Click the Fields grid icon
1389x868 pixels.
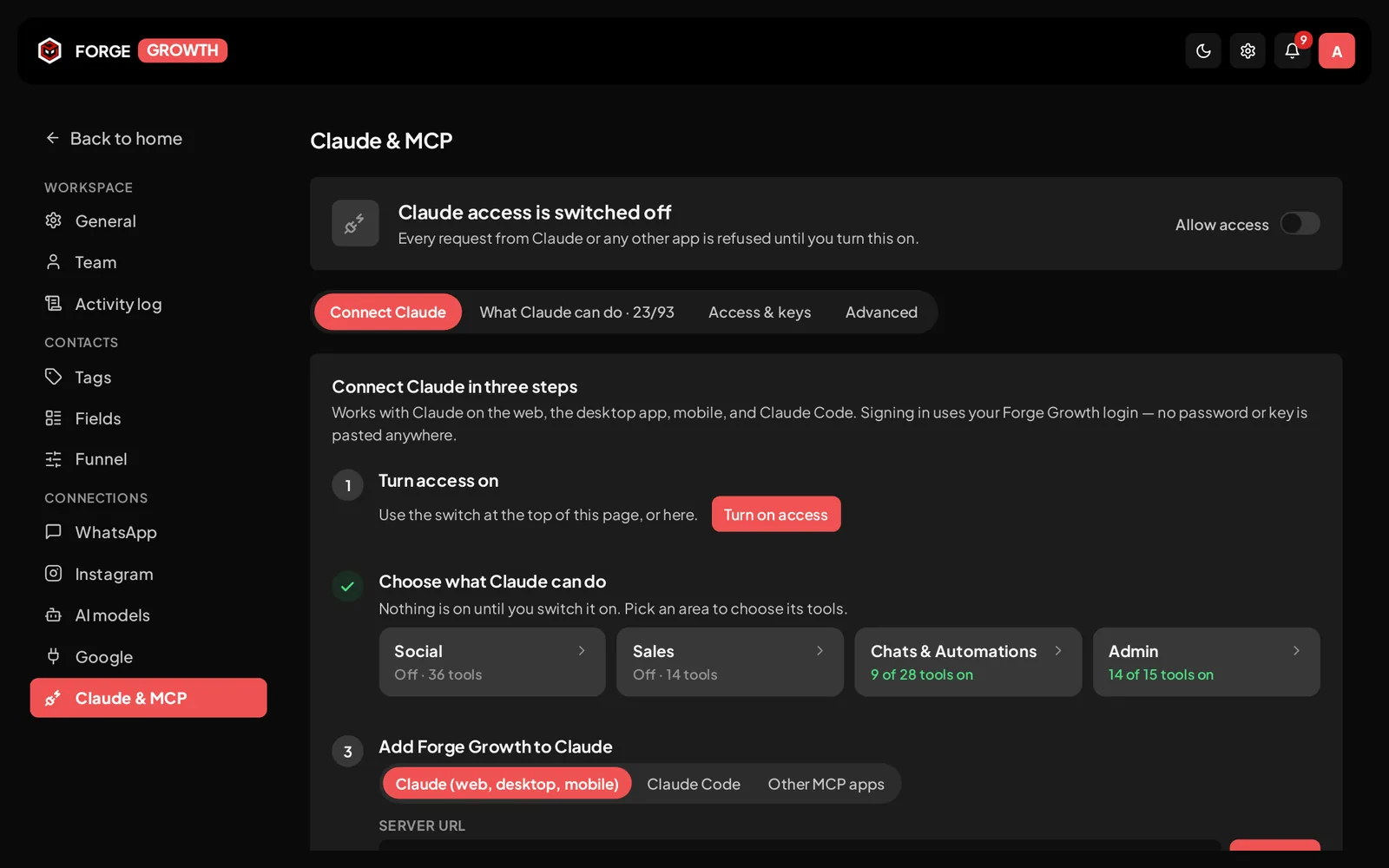[54, 418]
